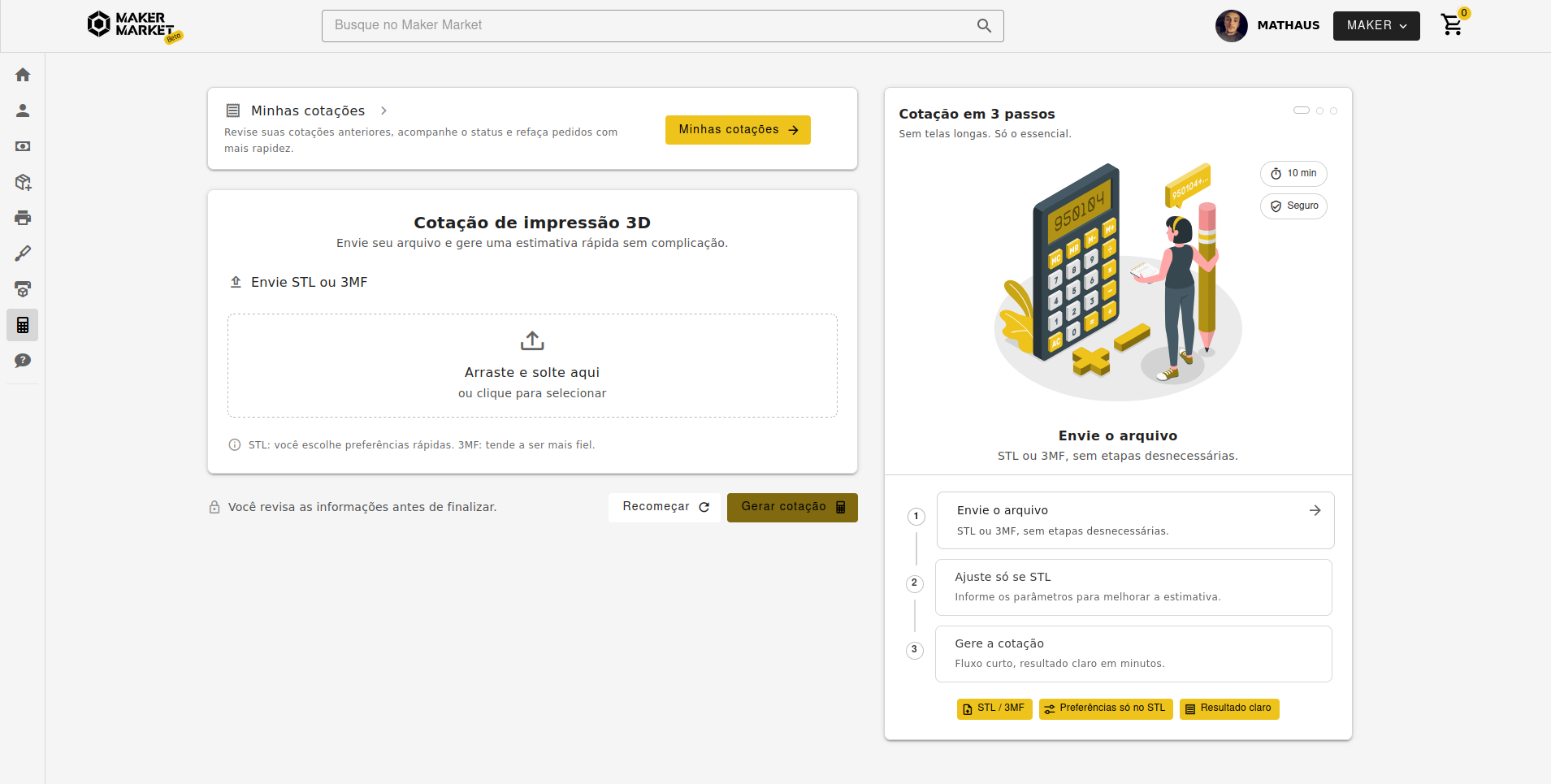Click the add product box icon
This screenshot has height=784, width=1551.
point(23,182)
